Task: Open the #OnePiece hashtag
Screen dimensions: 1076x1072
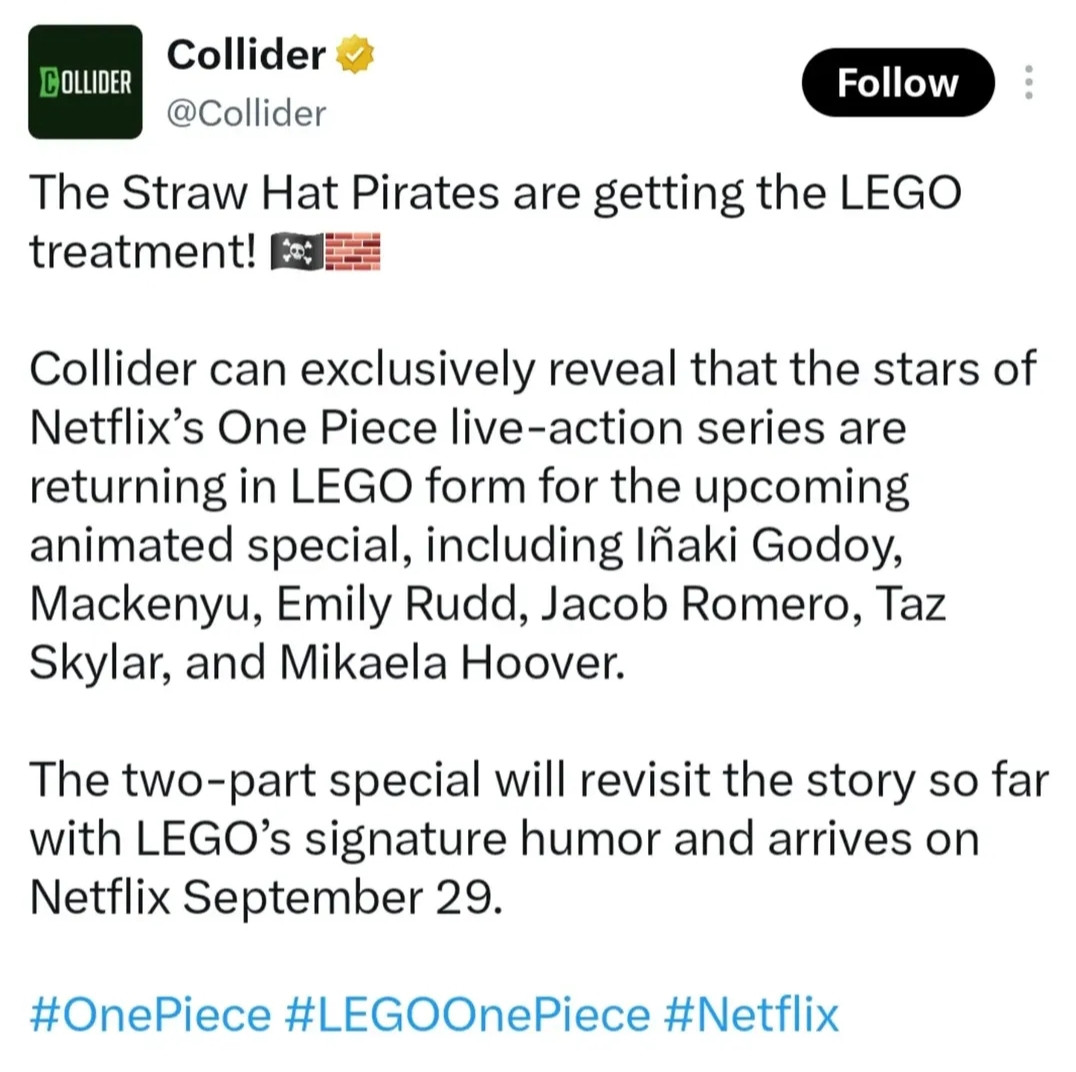Action: [151, 1015]
